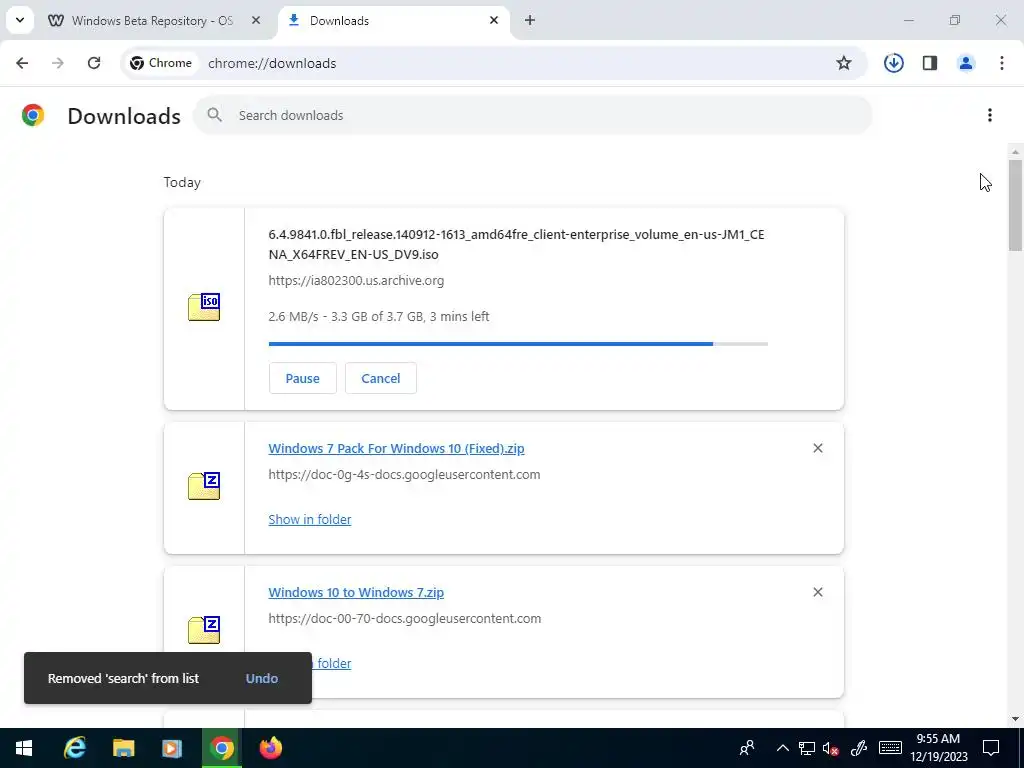Remove Windows 10 to Windows 7.zip entry
The width and height of the screenshot is (1024, 768).
tap(818, 592)
